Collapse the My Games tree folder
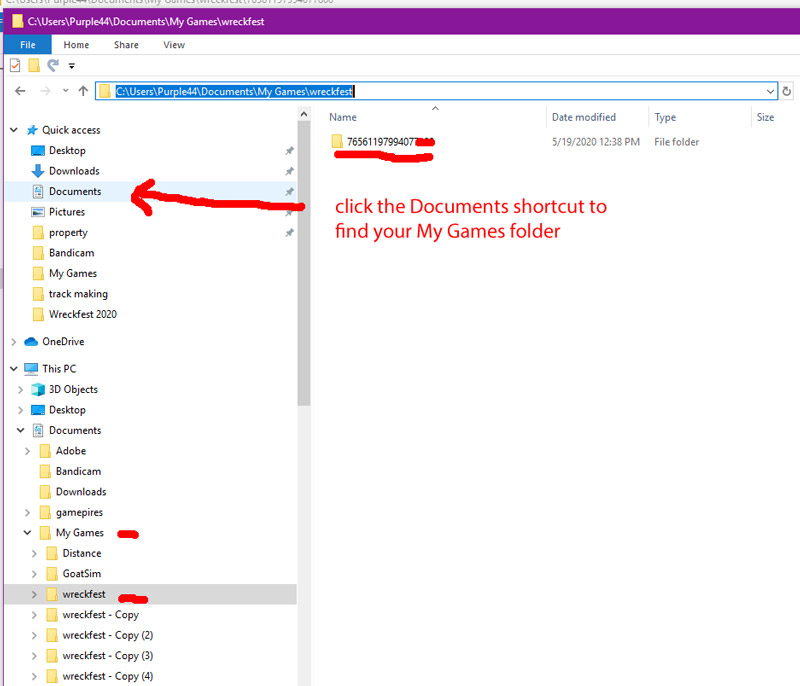The image size is (800, 686). [x=27, y=532]
